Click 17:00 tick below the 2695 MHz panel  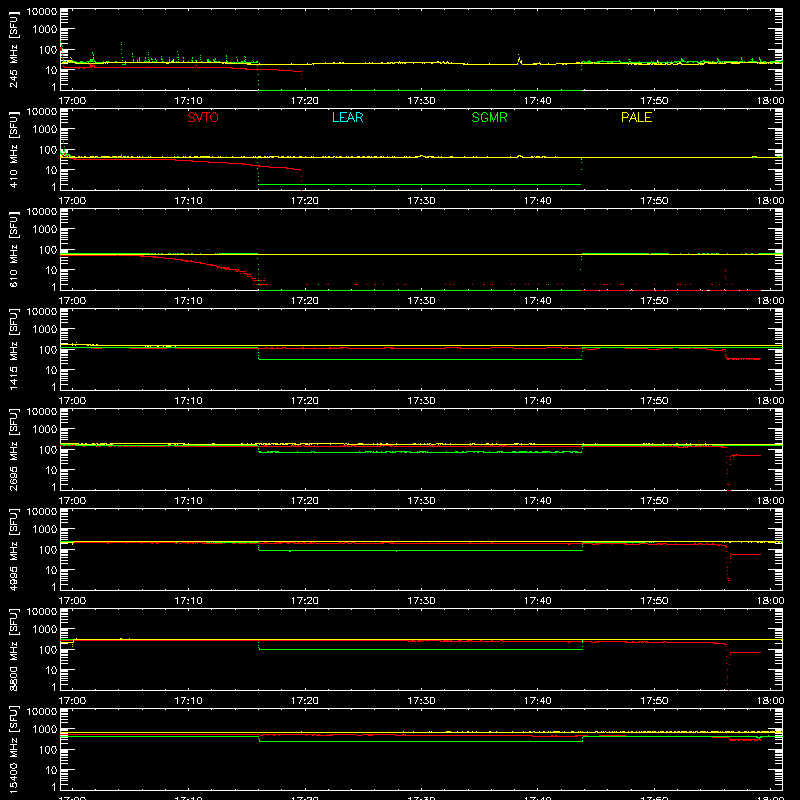(72, 501)
